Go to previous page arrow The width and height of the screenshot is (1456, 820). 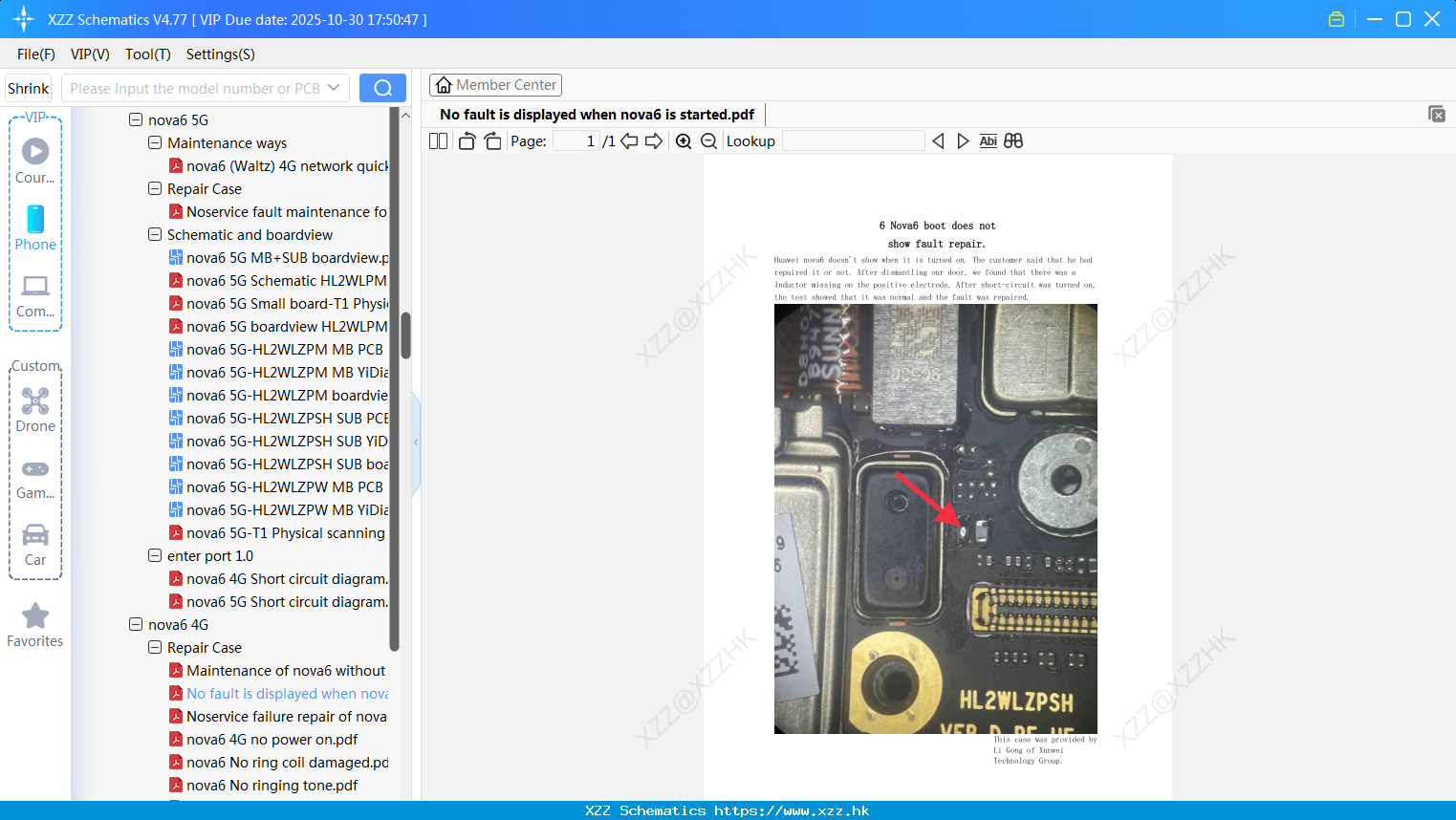(x=629, y=141)
